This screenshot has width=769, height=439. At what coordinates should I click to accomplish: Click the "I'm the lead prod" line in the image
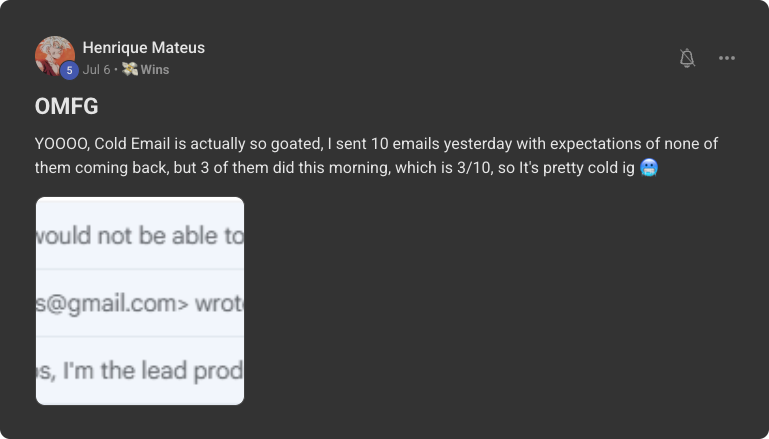click(140, 370)
